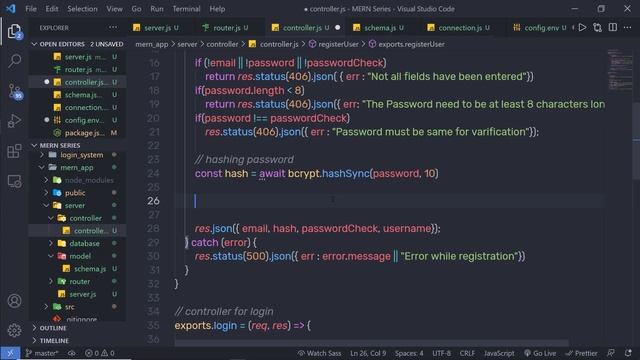Click master branch in status bar

pos(42,353)
